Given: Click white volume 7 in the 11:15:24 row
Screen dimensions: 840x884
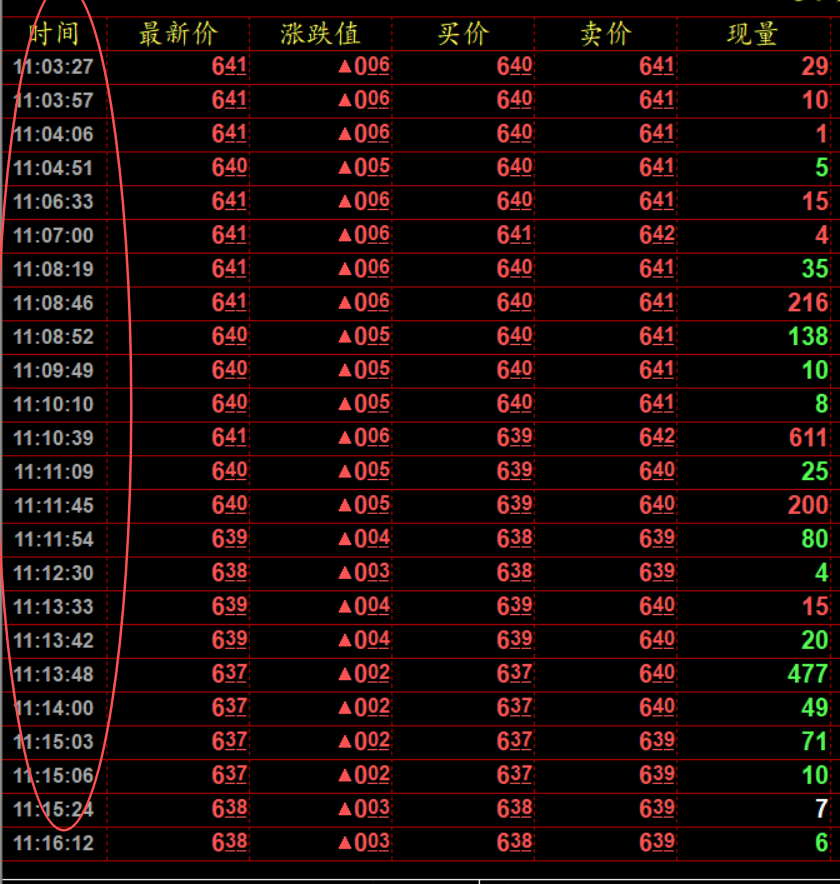Looking at the screenshot, I should click(822, 810).
